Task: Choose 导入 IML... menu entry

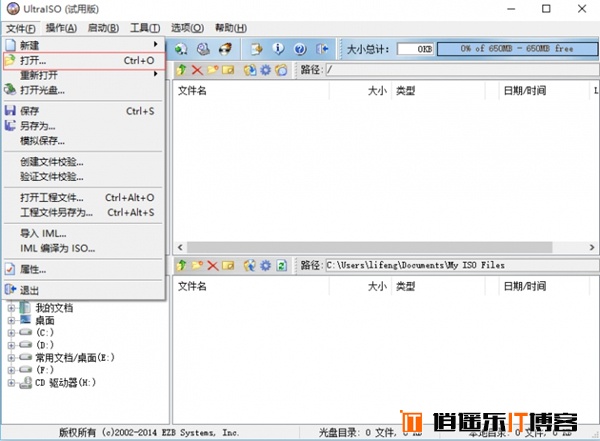Action: [84, 233]
